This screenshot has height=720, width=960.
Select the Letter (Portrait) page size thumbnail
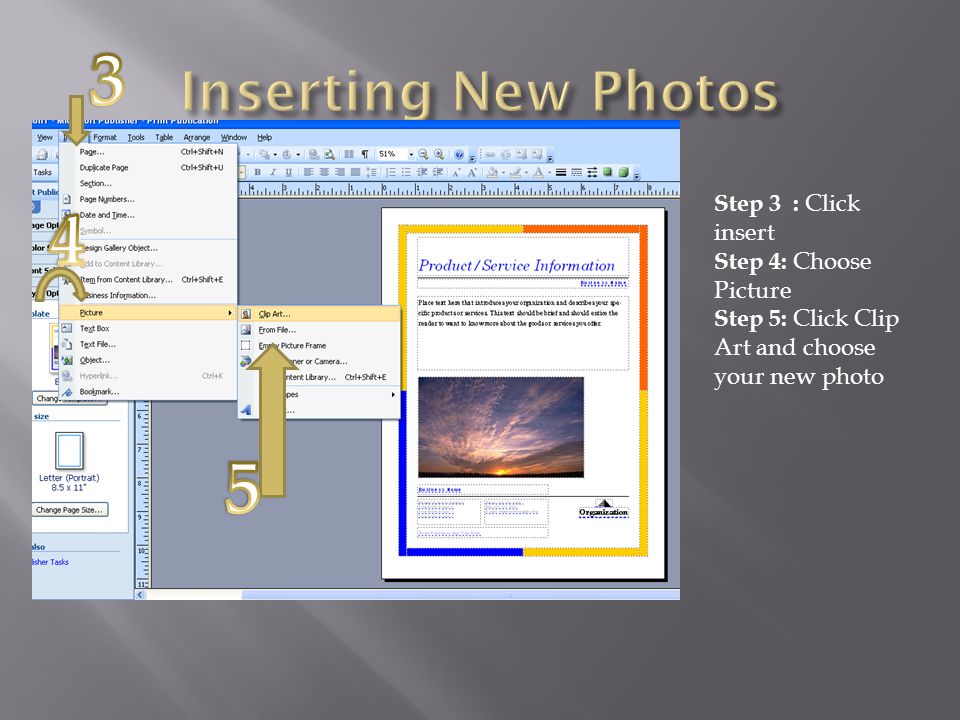tap(69, 451)
